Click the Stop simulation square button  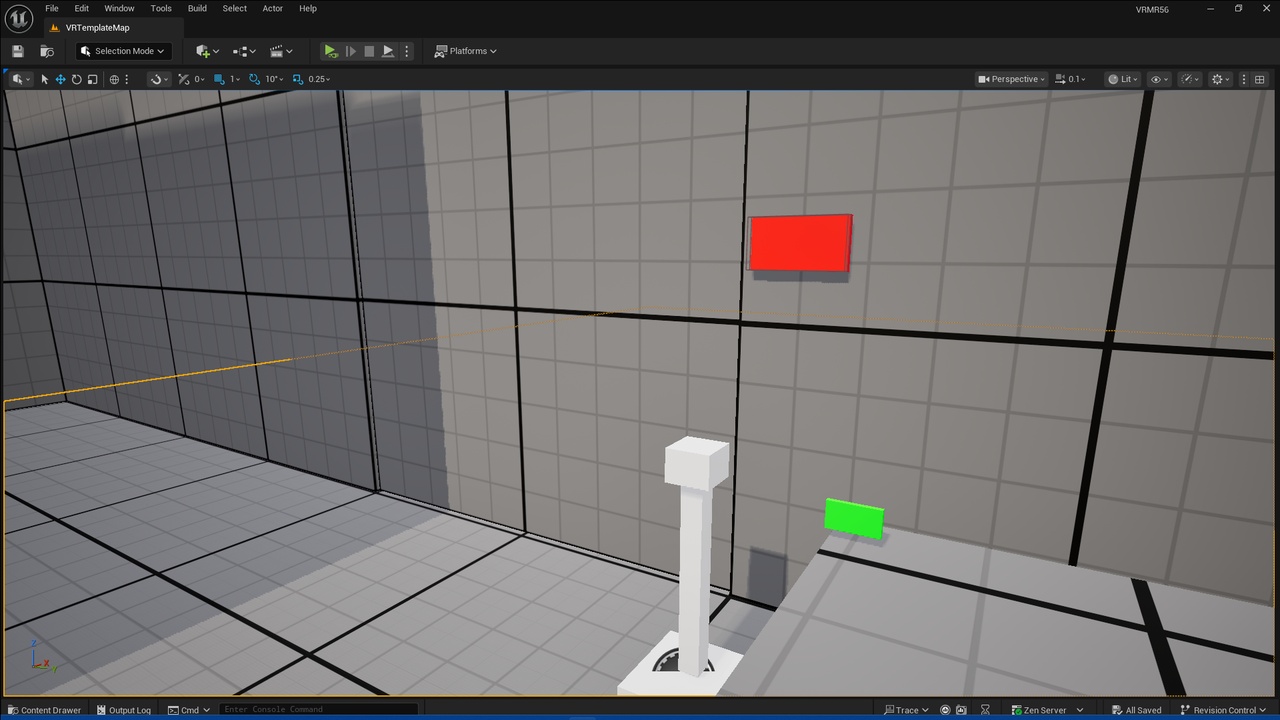pos(369,51)
